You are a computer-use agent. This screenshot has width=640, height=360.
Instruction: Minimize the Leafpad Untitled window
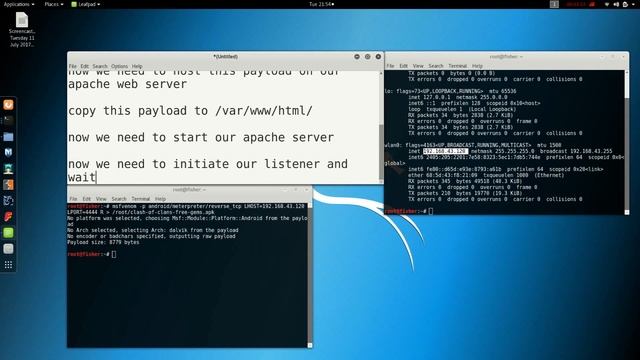(x=357, y=57)
